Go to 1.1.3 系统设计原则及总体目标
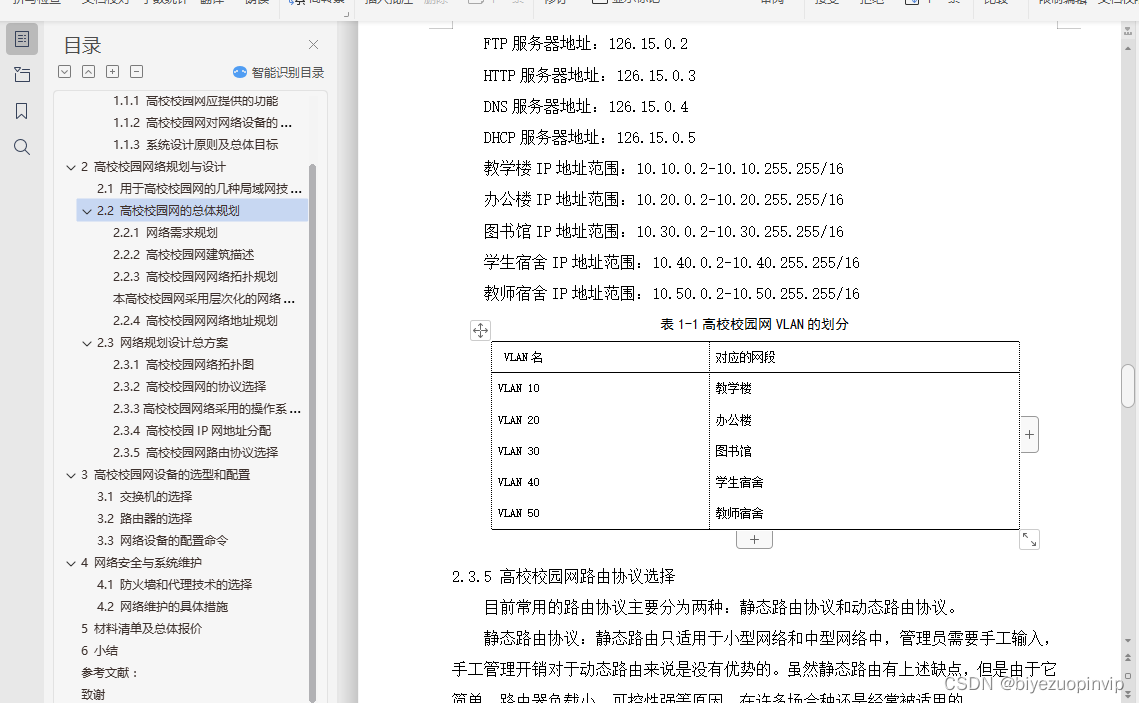This screenshot has width=1139, height=703. click(195, 145)
